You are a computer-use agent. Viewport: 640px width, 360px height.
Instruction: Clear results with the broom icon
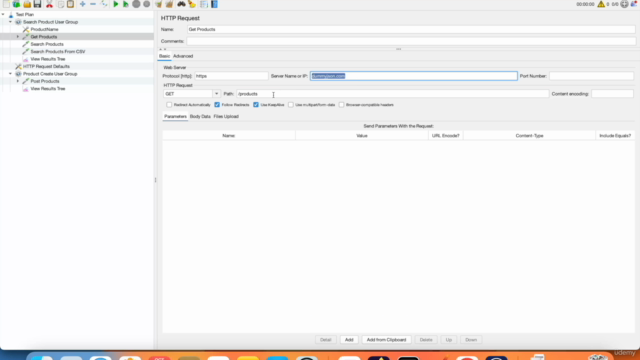pyautogui.click(x=158, y=4)
